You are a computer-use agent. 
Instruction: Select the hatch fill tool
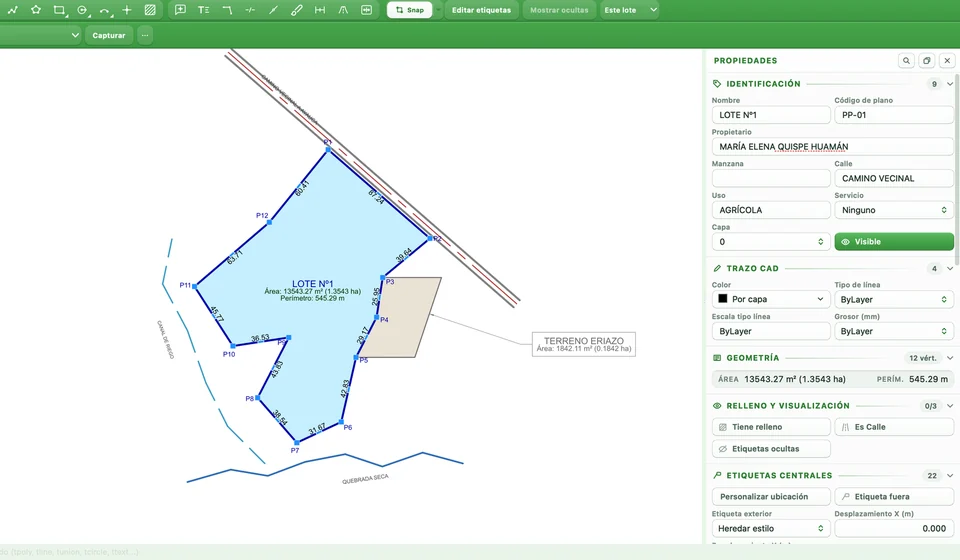150,10
